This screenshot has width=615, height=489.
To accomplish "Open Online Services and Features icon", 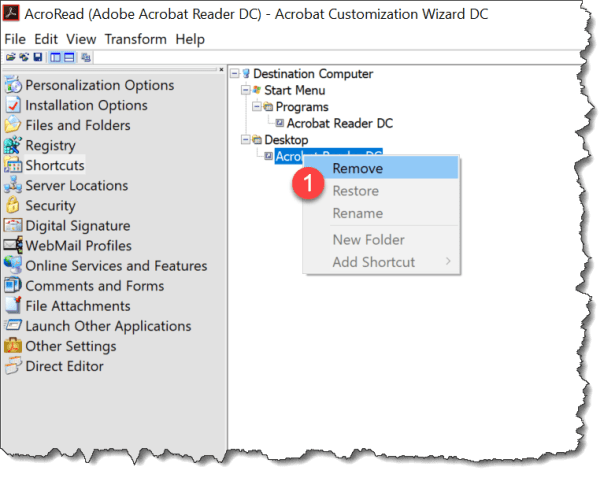I will pyautogui.click(x=13, y=265).
